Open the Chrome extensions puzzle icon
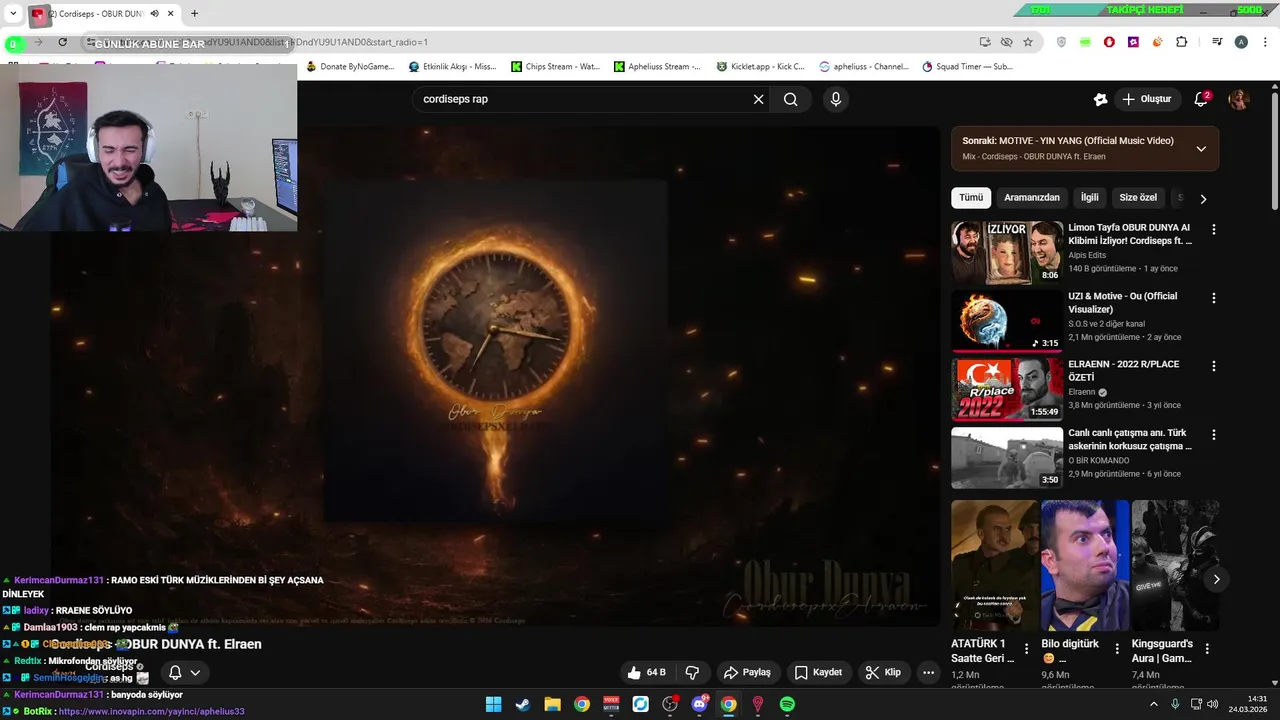 point(1182,42)
